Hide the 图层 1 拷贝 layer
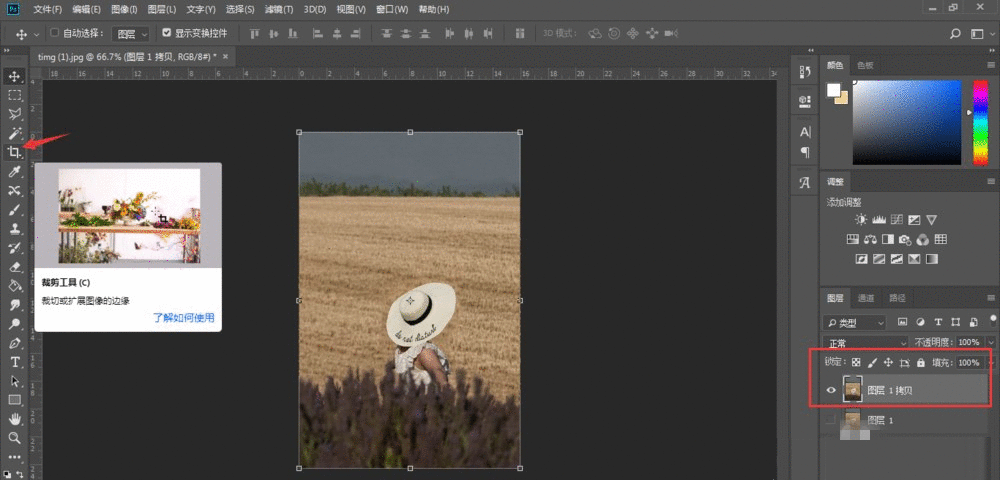Image resolution: width=1000 pixels, height=480 pixels. click(831, 391)
